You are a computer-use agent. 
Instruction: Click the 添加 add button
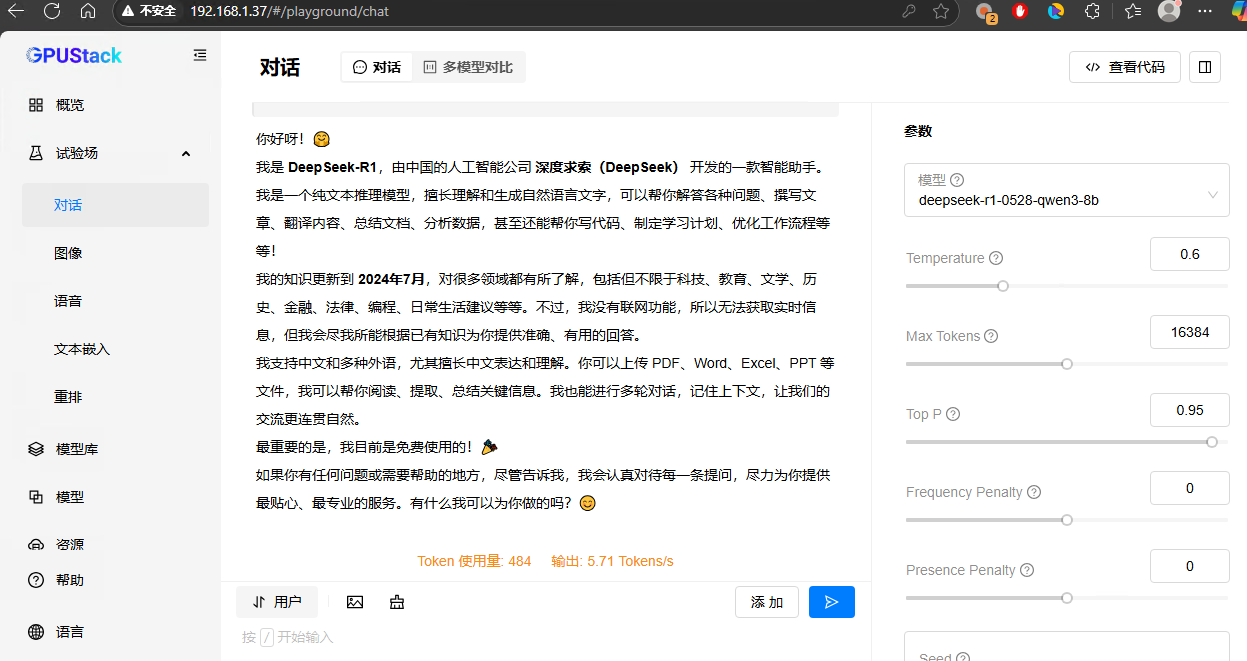767,602
